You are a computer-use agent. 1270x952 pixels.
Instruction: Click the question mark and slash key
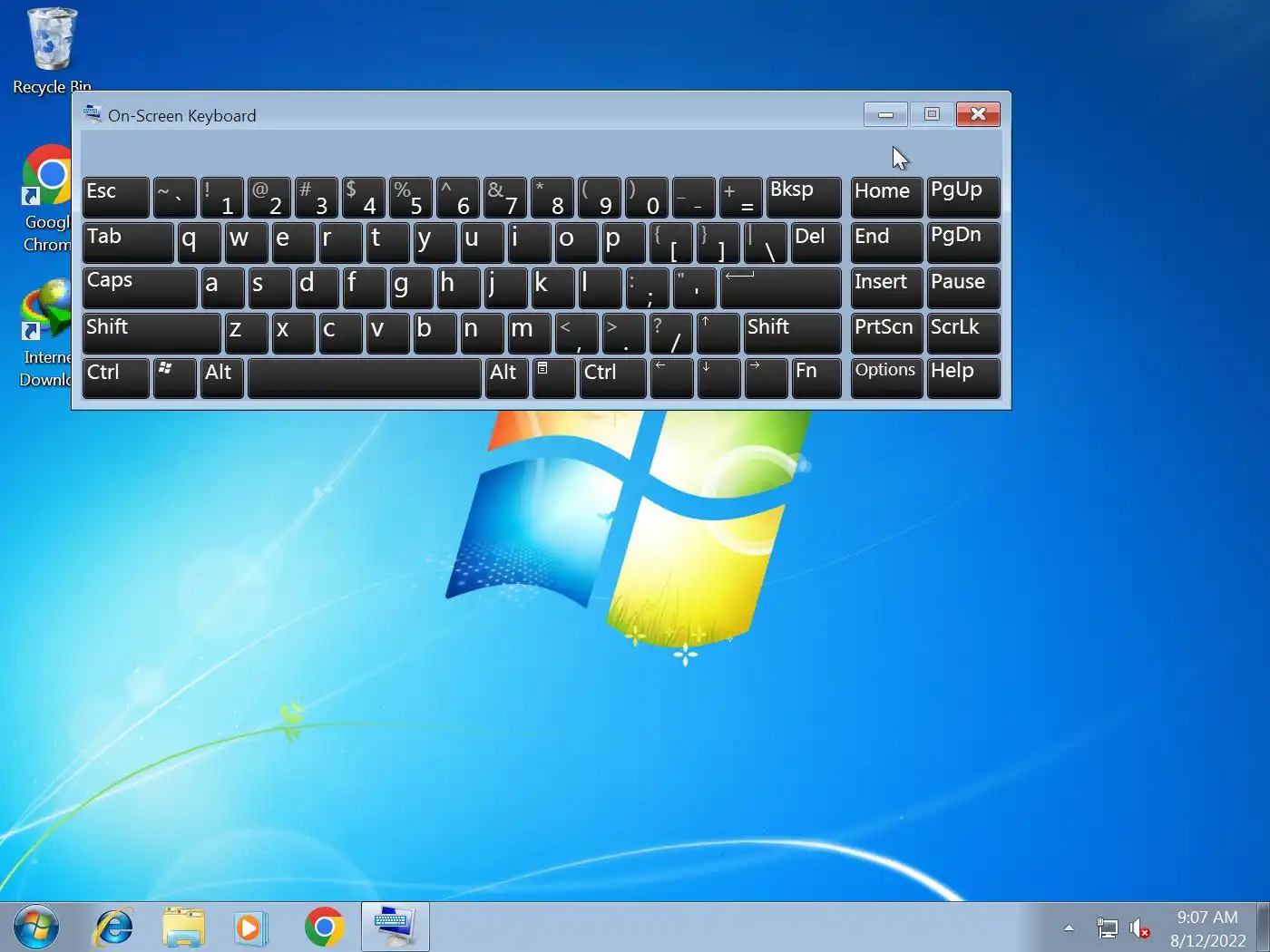[x=670, y=333]
